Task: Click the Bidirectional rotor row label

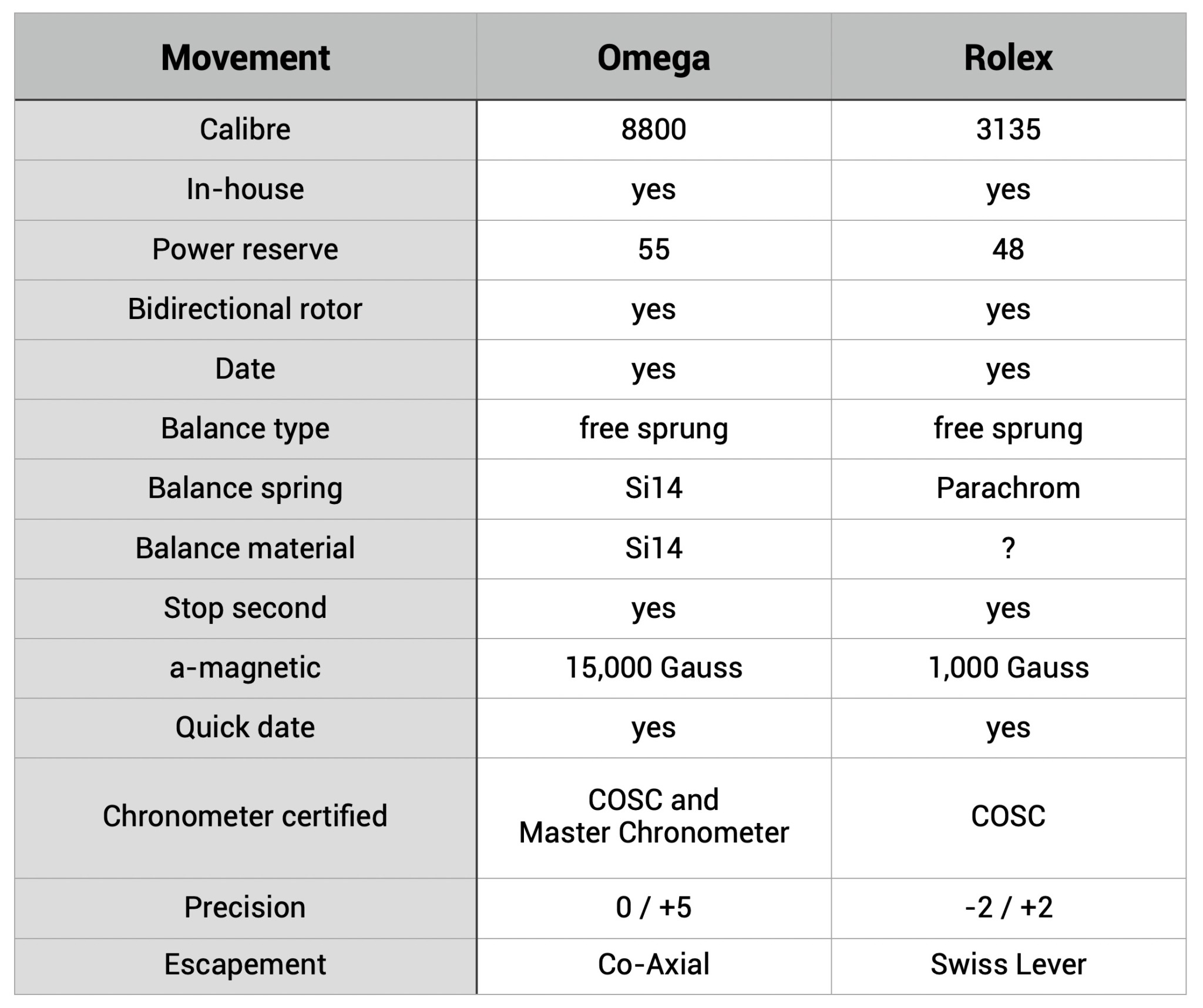Action: click(245, 309)
